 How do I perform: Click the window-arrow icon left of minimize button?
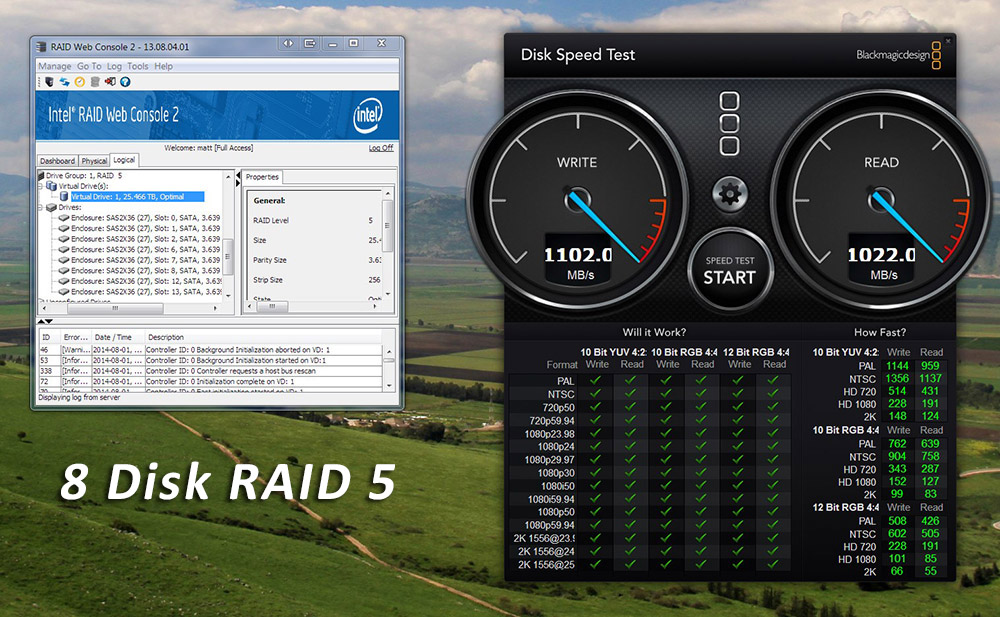pyautogui.click(x=310, y=43)
